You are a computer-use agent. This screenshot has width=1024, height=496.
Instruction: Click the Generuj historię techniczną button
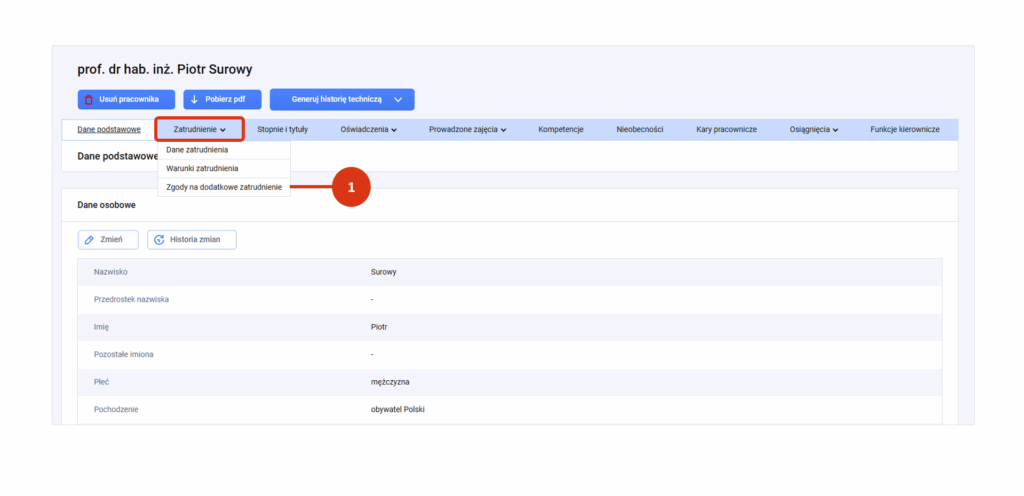click(x=342, y=100)
